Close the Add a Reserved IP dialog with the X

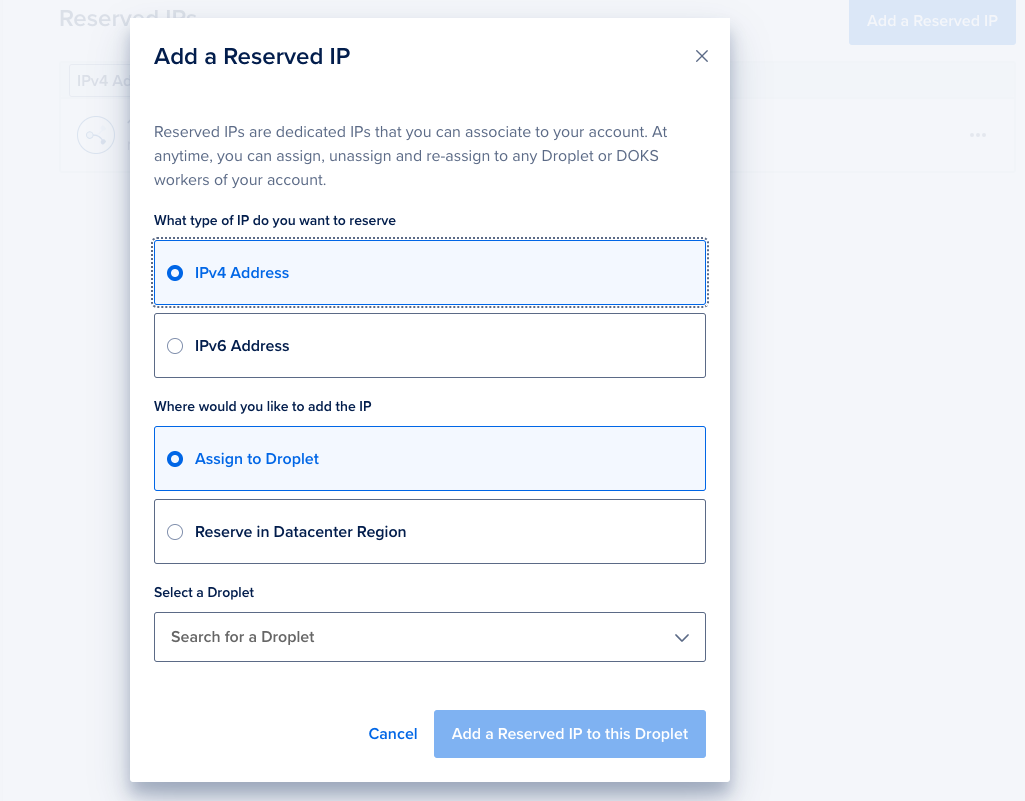(701, 56)
